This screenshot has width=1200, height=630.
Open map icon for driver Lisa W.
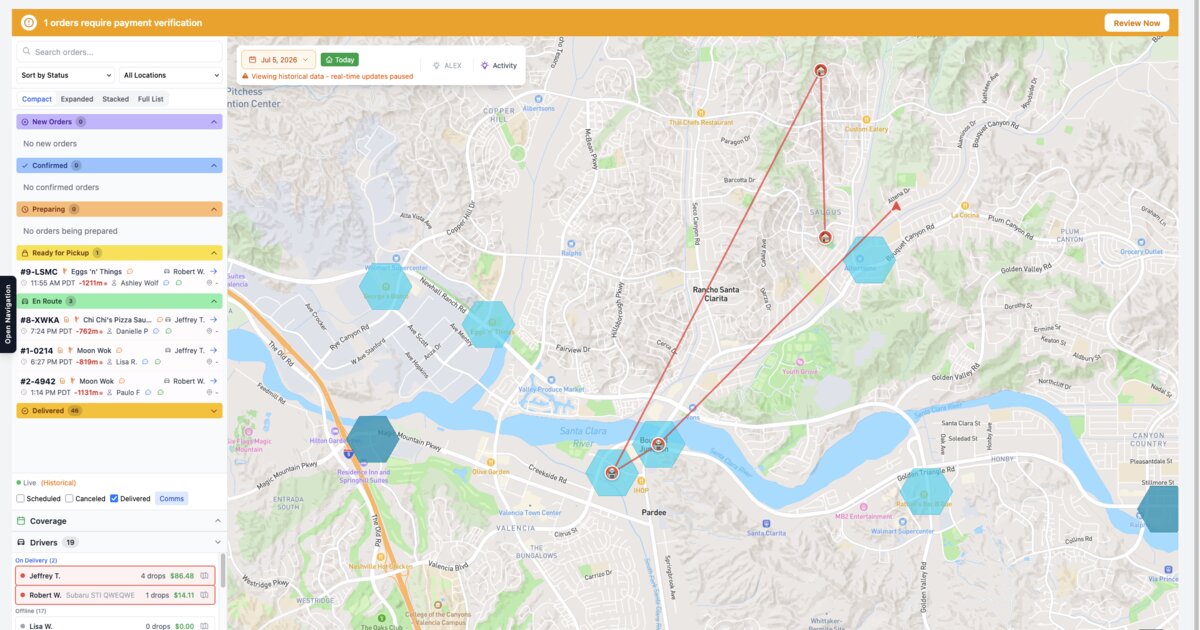[x=205, y=626]
